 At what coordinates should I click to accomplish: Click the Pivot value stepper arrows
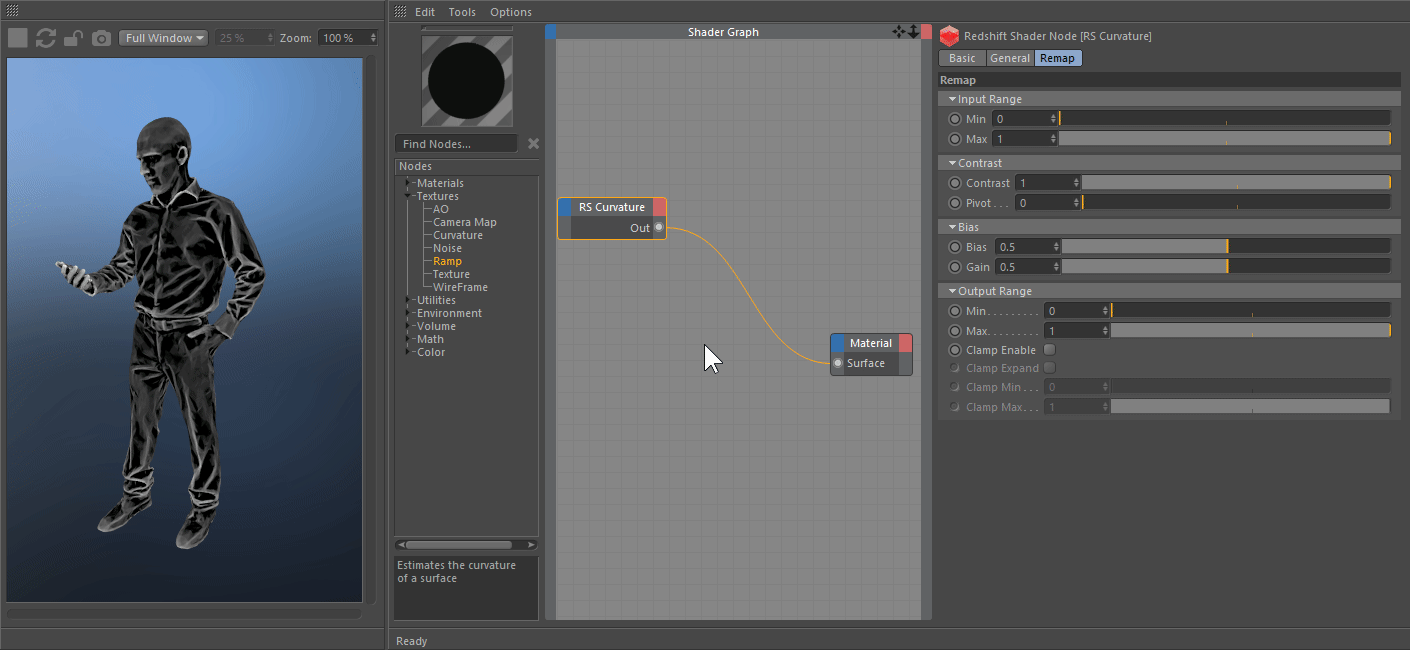click(1076, 203)
